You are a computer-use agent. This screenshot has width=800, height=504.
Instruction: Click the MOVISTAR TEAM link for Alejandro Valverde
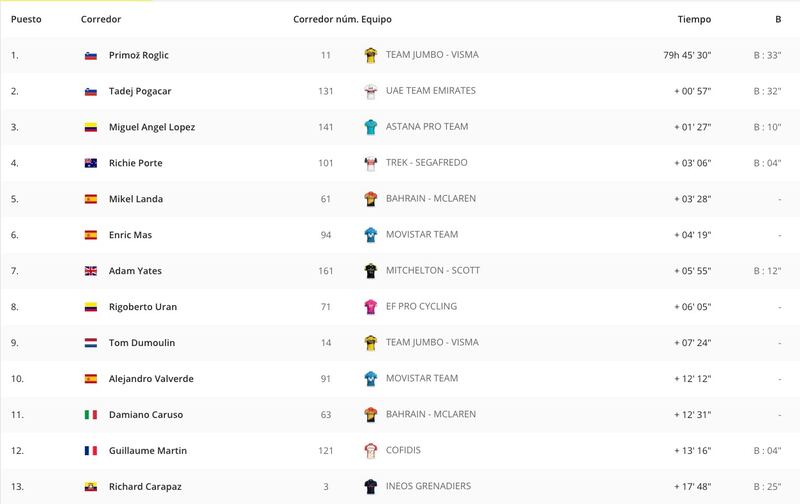422,378
